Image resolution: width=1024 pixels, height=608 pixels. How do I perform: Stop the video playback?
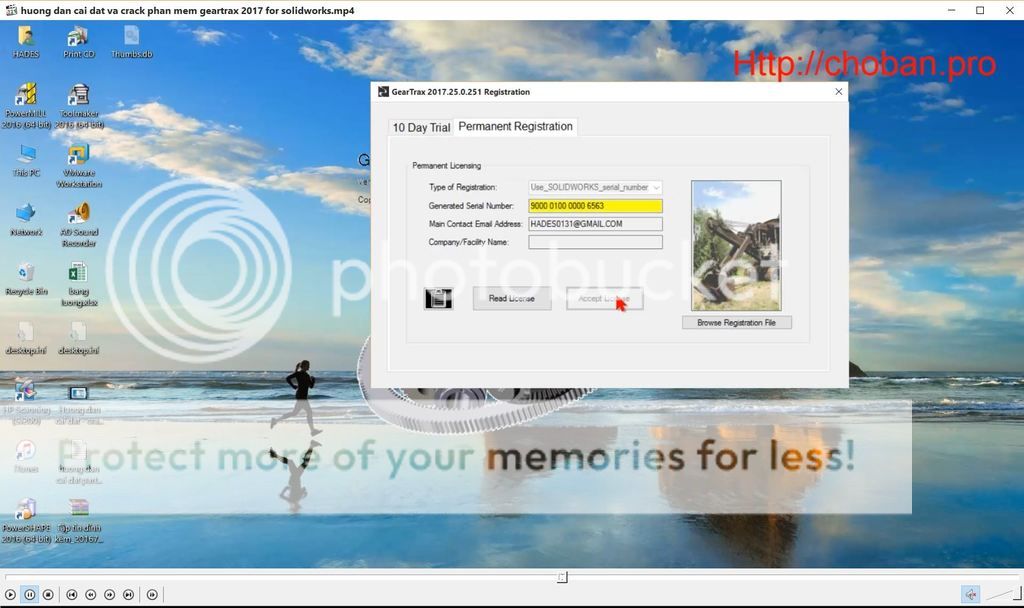[x=48, y=594]
